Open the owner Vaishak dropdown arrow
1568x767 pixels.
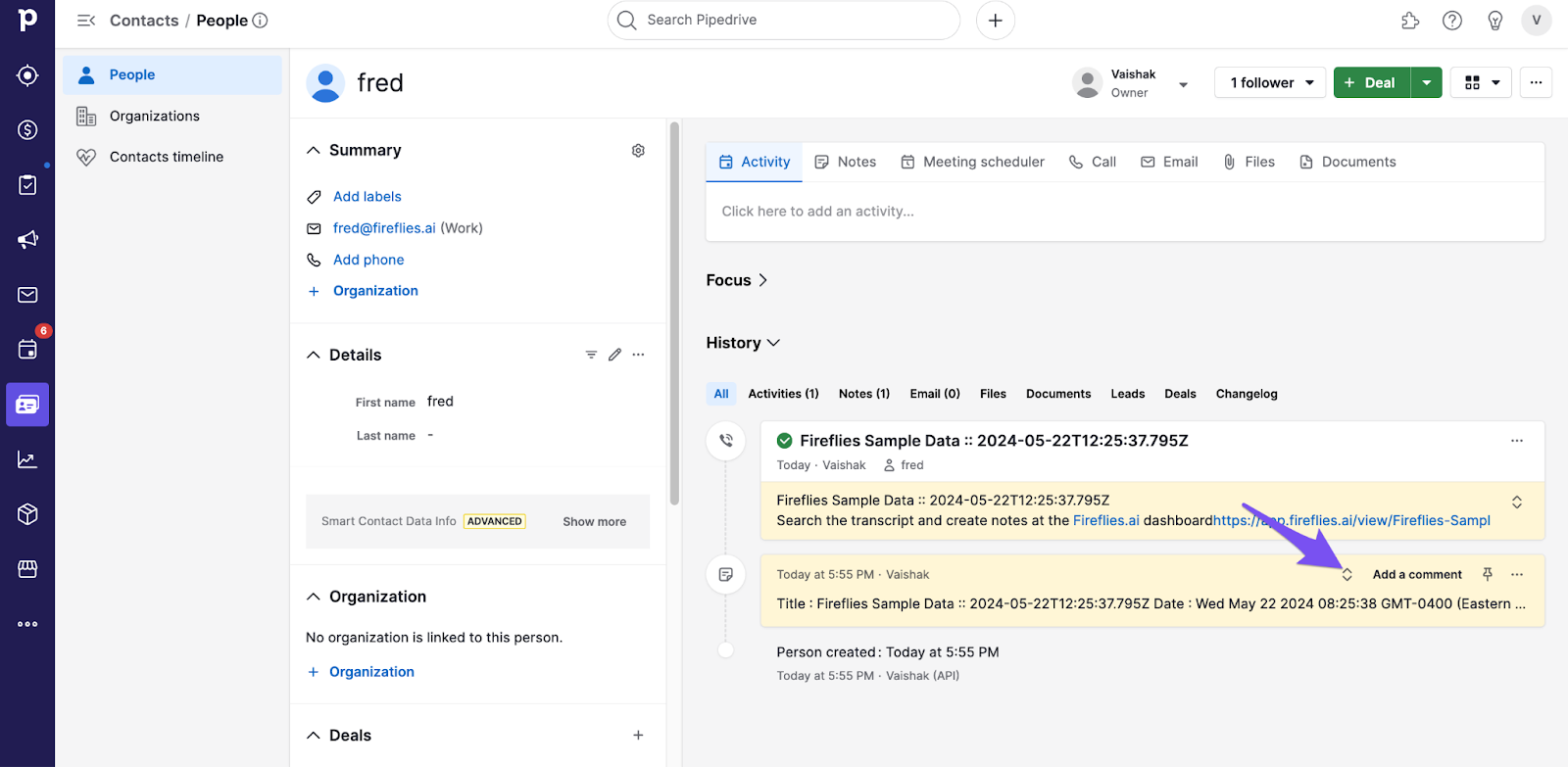pyautogui.click(x=1183, y=84)
